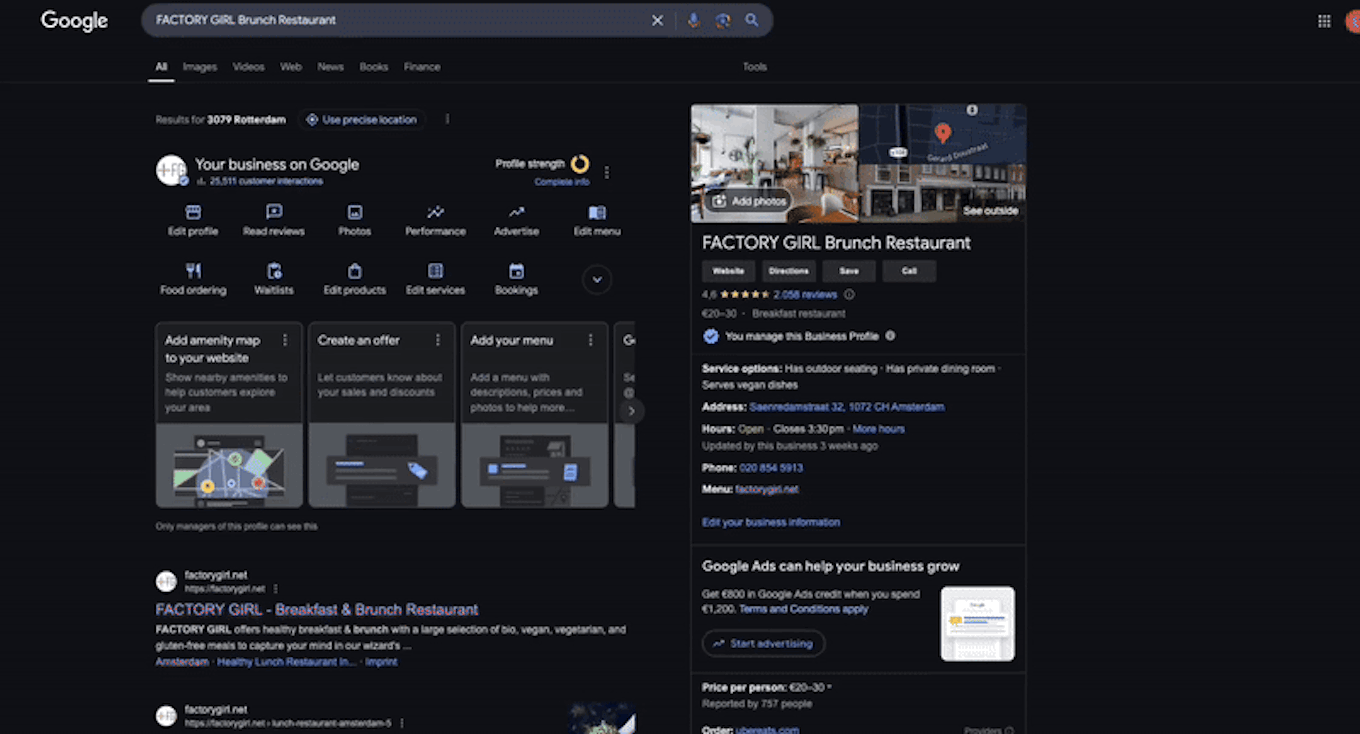Open Terms and Conditions apply link
This screenshot has height=734, width=1360.
[x=804, y=609]
